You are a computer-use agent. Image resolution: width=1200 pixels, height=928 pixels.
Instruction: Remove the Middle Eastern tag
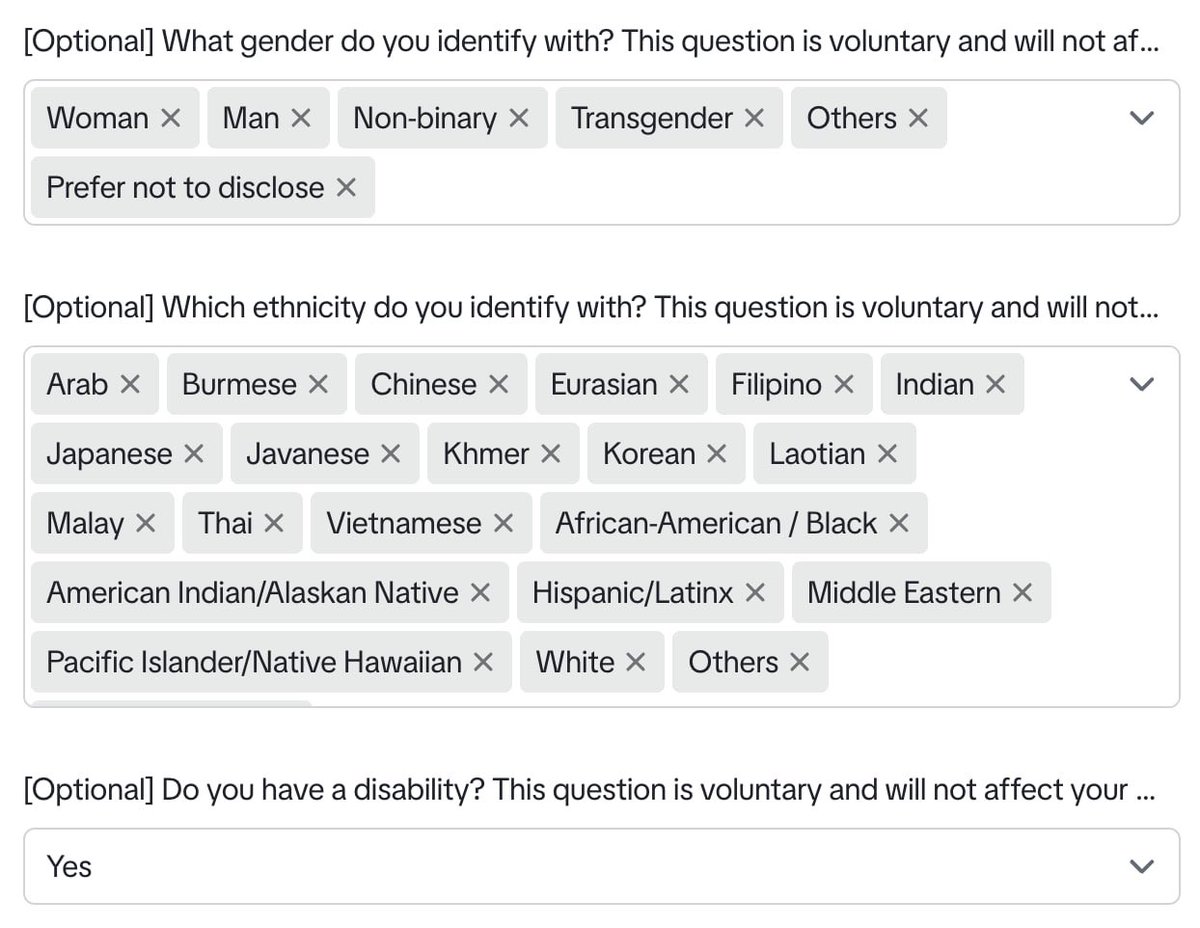(x=1022, y=594)
